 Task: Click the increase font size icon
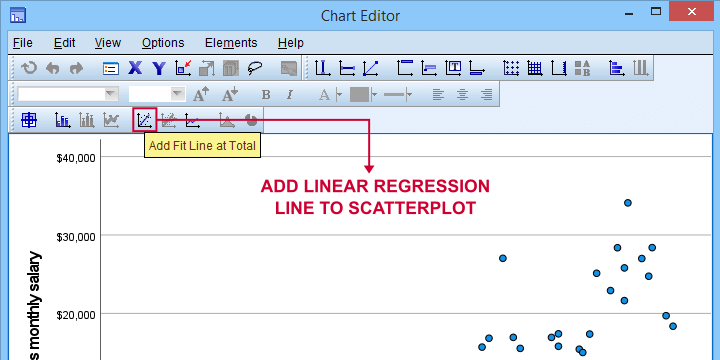click(201, 95)
